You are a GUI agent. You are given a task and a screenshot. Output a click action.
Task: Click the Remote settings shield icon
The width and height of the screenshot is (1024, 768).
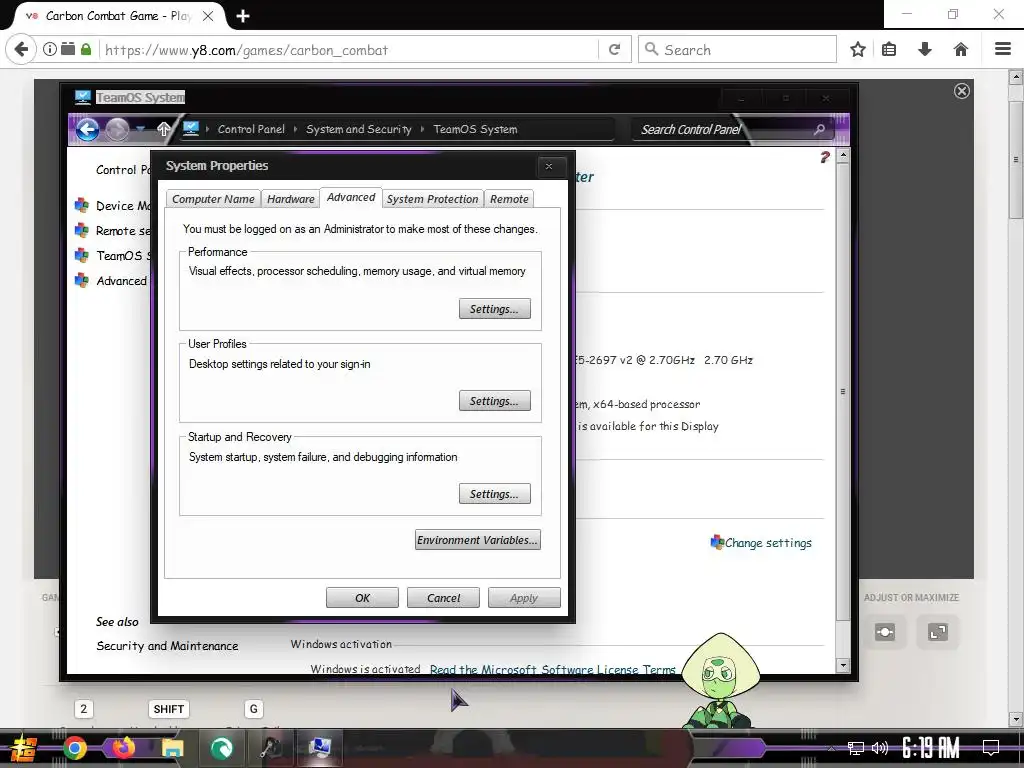82,231
